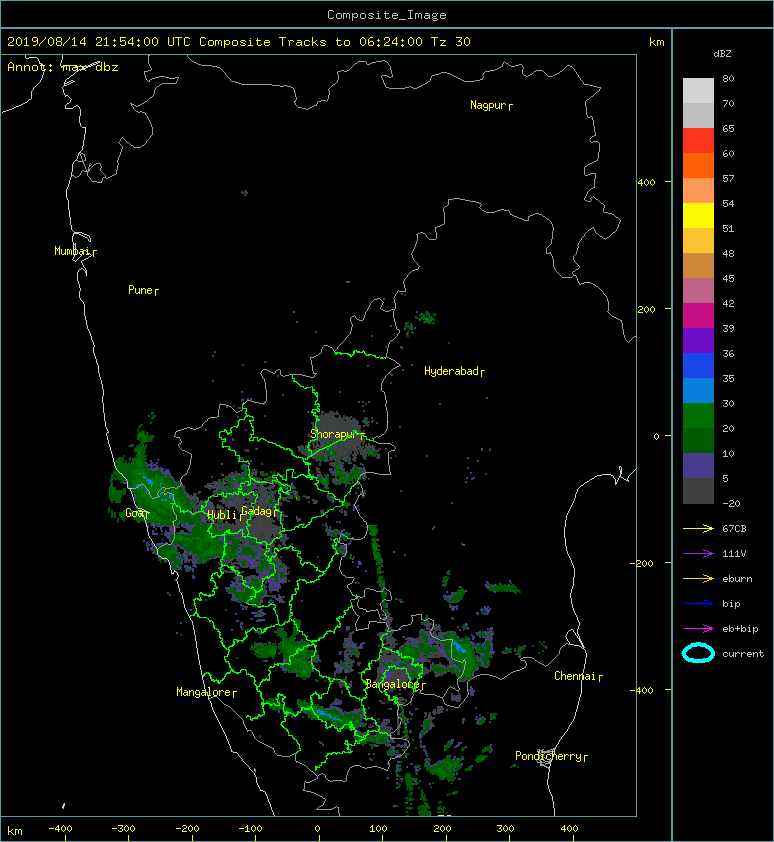The height and width of the screenshot is (842, 774).
Task: Click the Nagpur city label
Action: pos(488,105)
